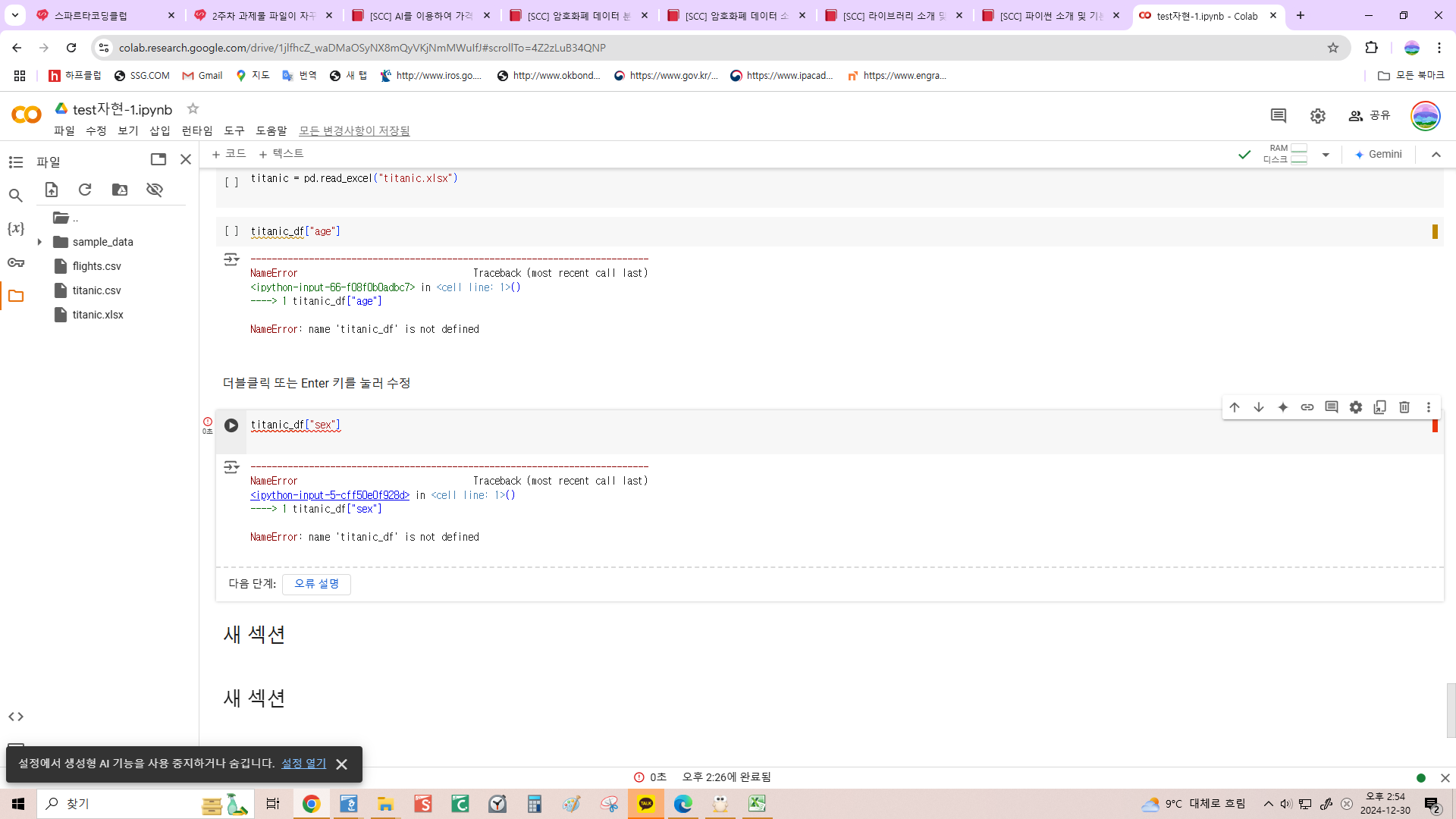Screen dimensions: 1456x819
Task: Run the titanic_df["sex"] cell
Action: click(x=231, y=425)
